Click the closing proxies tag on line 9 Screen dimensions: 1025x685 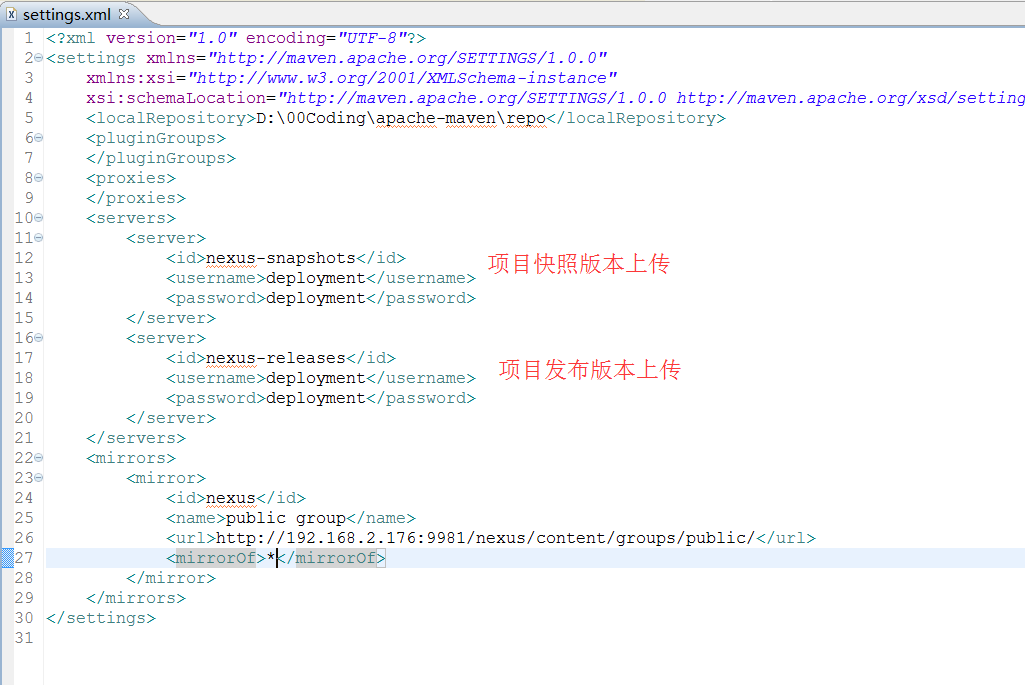[136, 198]
